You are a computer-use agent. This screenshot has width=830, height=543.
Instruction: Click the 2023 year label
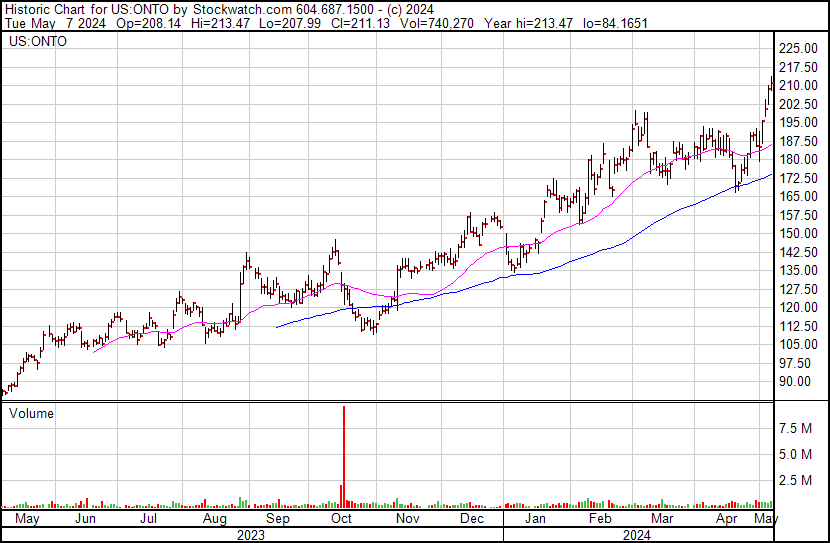(x=251, y=534)
